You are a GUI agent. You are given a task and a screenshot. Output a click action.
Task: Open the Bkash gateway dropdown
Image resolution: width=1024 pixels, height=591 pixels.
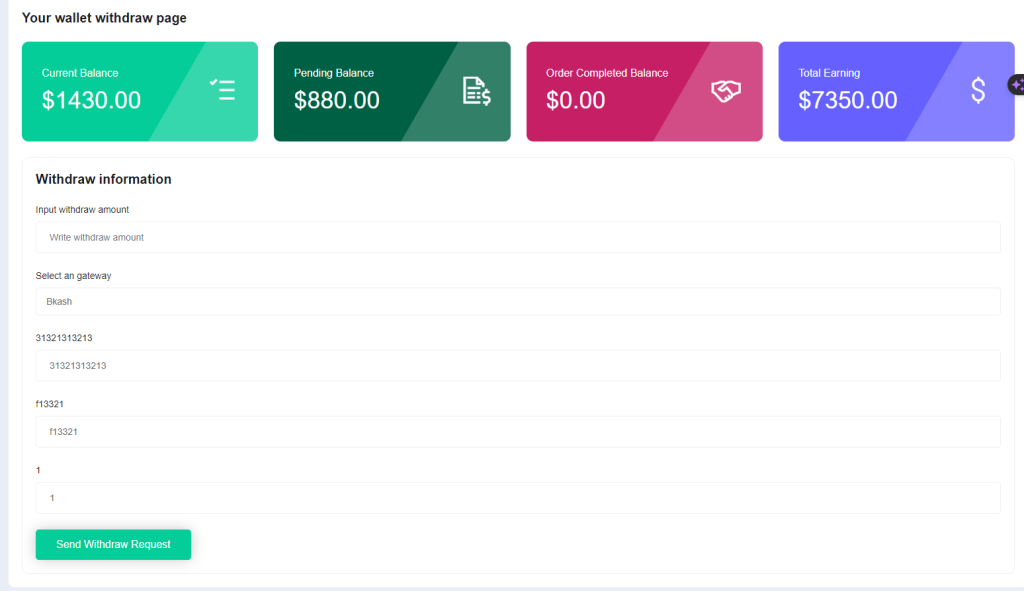(x=518, y=302)
